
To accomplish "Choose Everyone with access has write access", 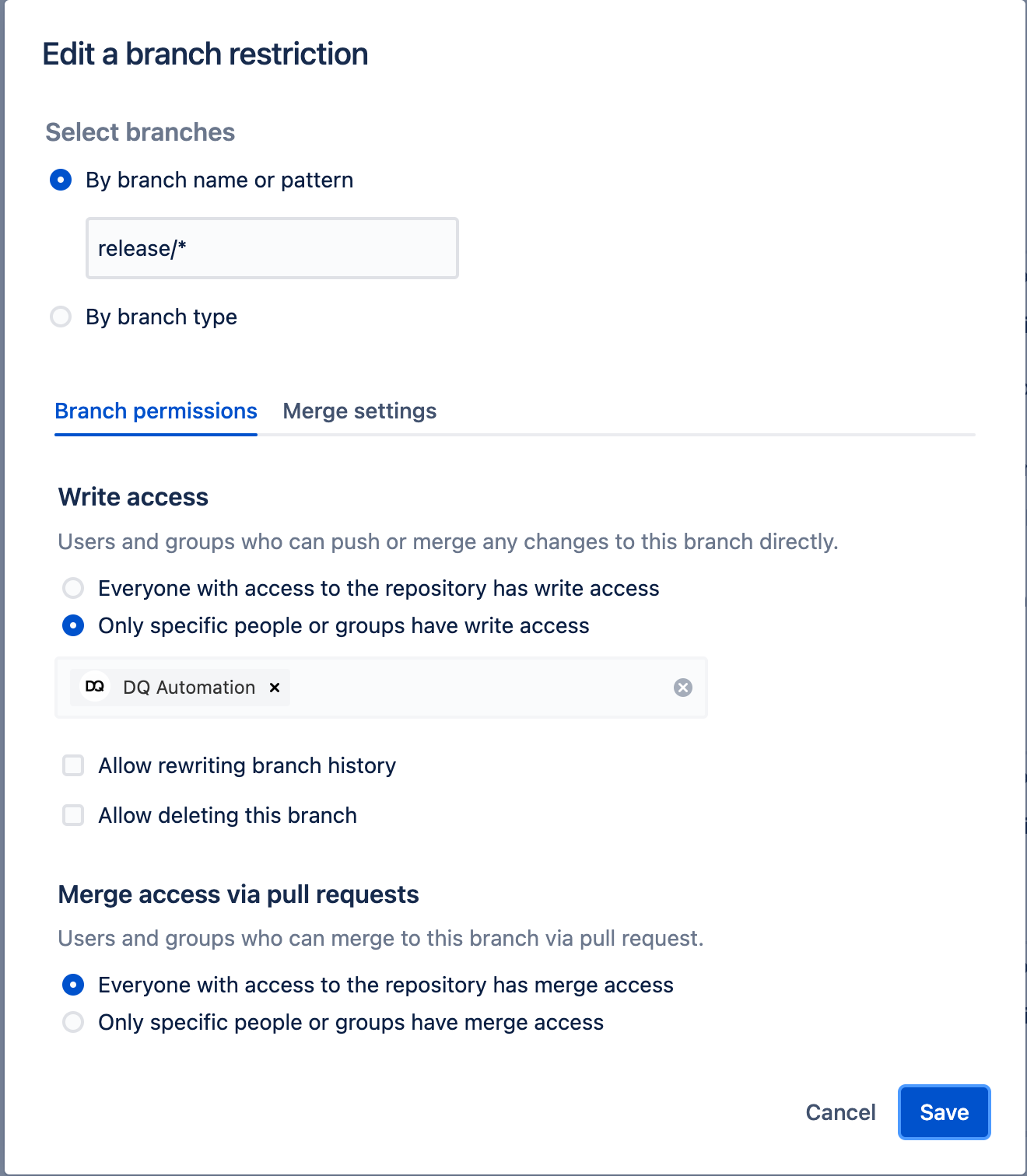I will tap(72, 588).
